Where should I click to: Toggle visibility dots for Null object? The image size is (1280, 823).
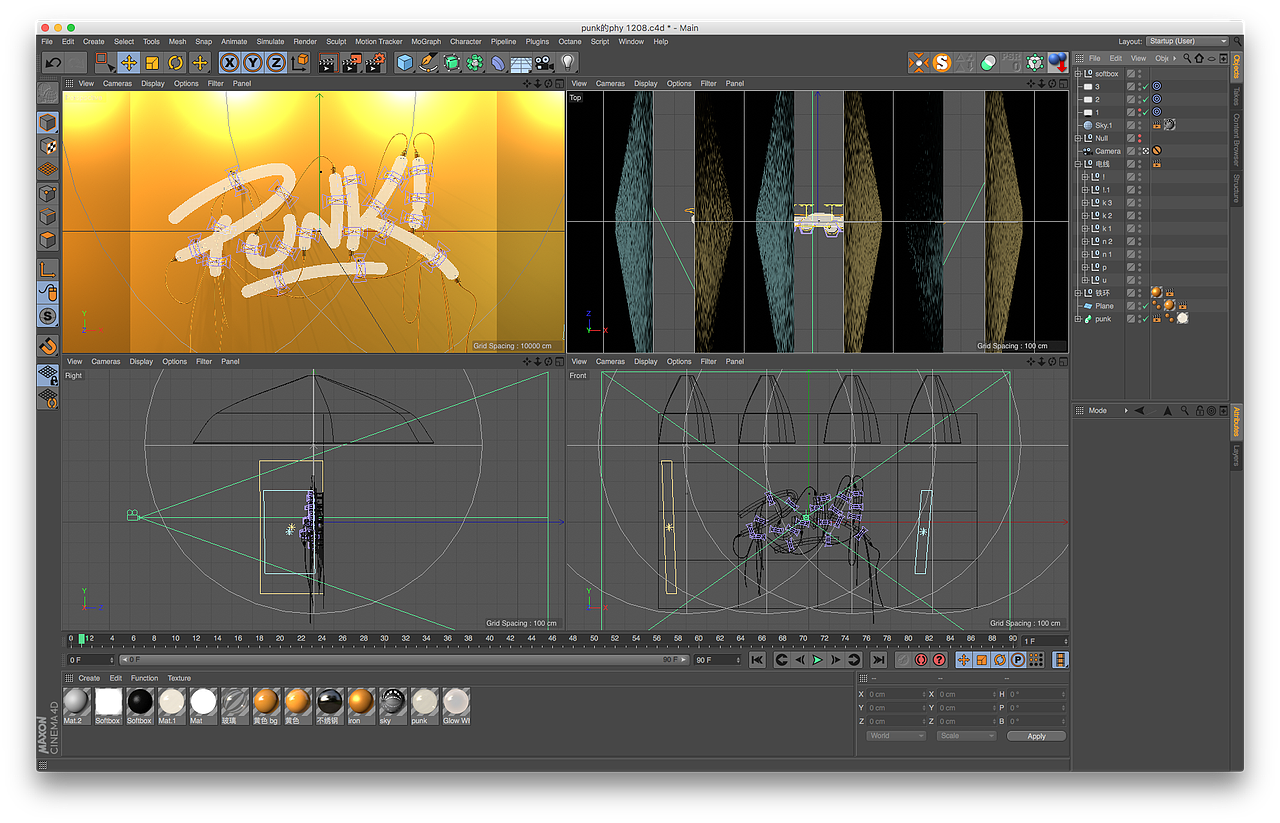1139,138
